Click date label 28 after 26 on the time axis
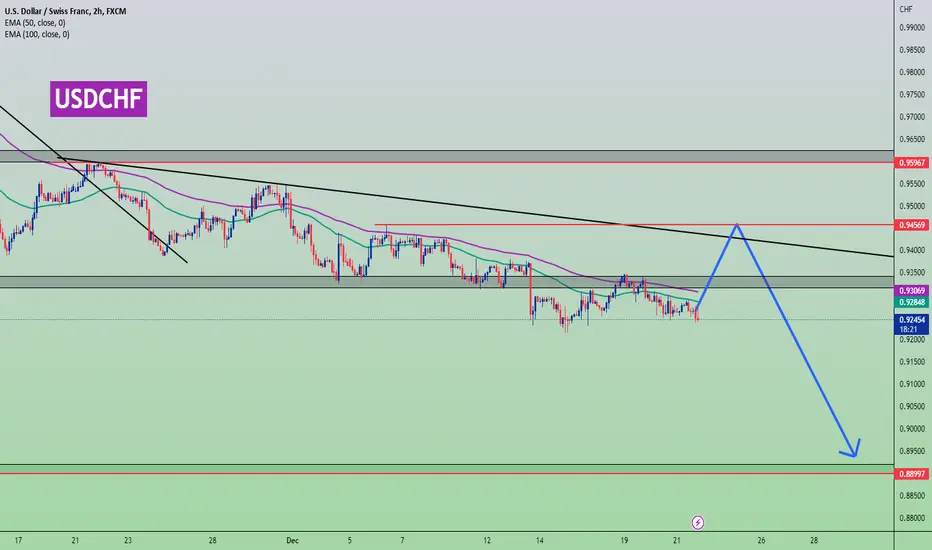The height and width of the screenshot is (550, 932). tap(814, 540)
